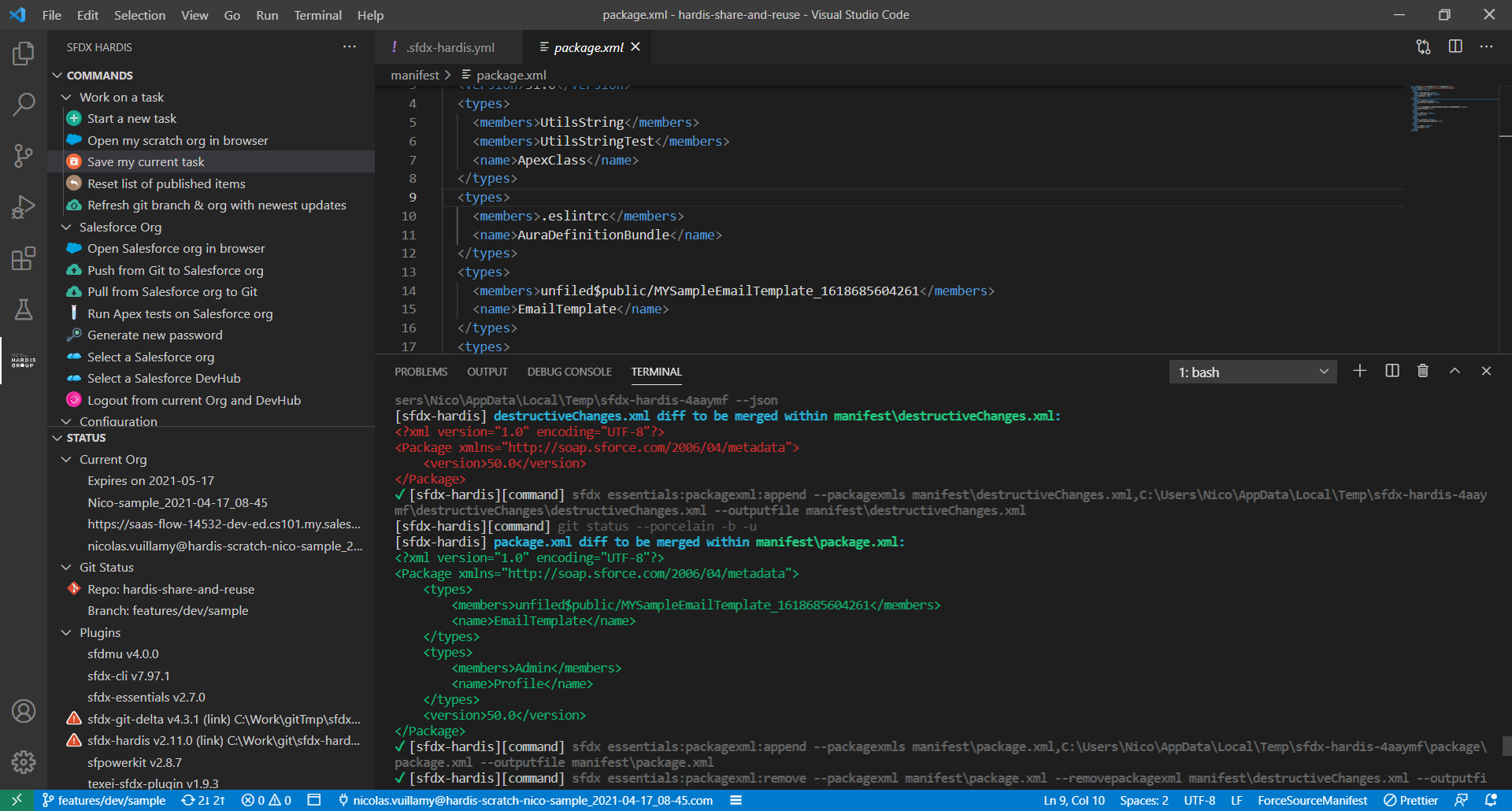The image size is (1512, 811).
Task: Click the Open Changes compare icon
Action: 1423,47
